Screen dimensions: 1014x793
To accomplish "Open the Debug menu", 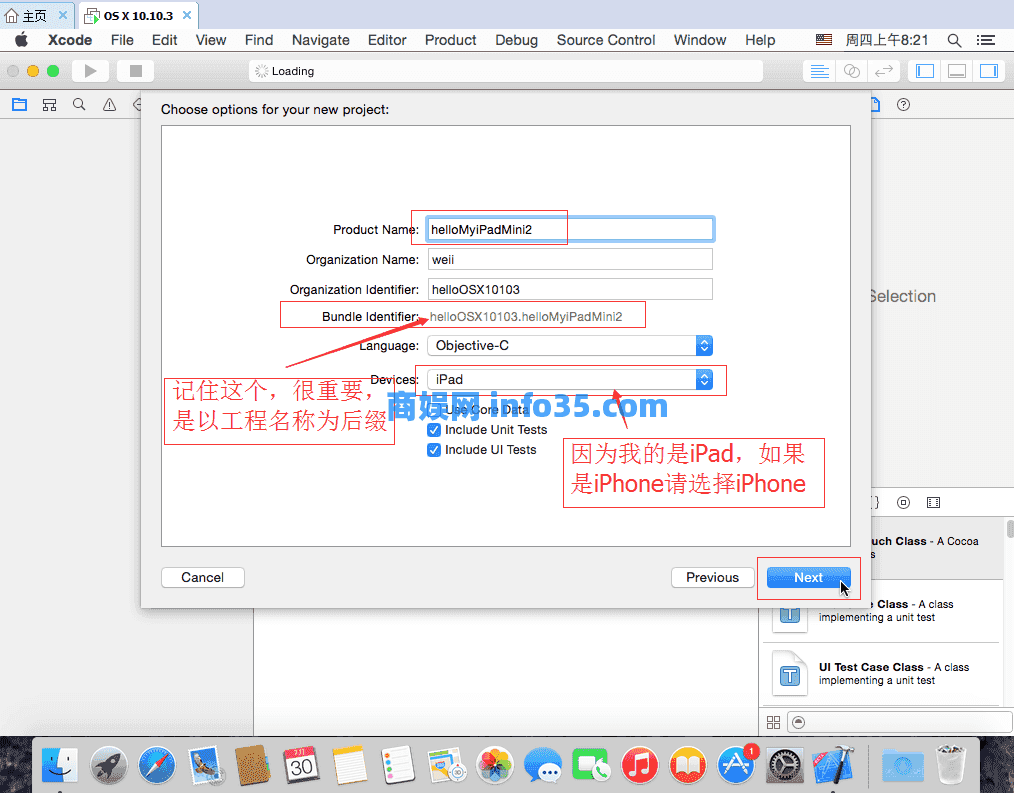I will pyautogui.click(x=517, y=40).
